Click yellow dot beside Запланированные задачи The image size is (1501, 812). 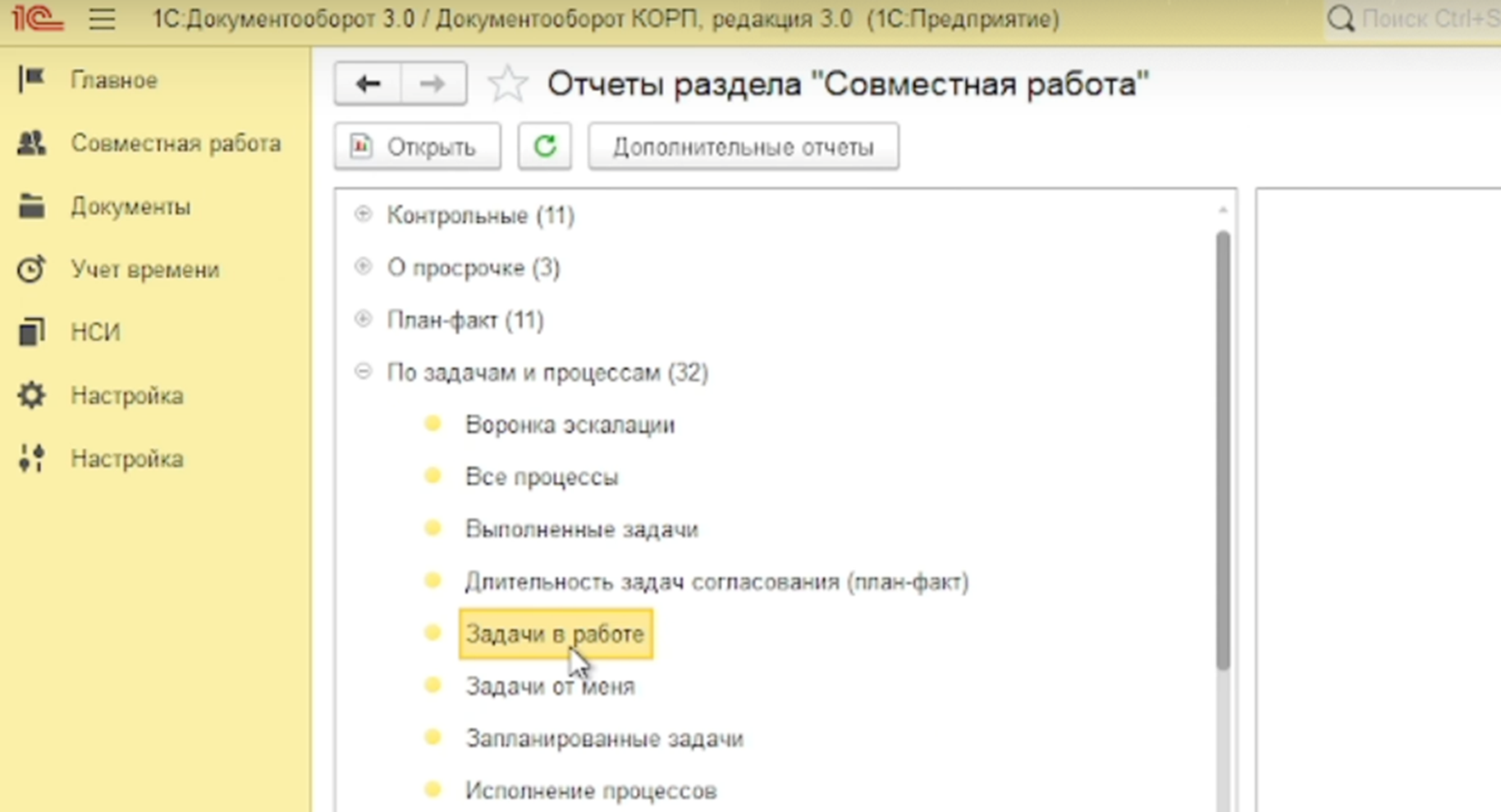click(x=432, y=737)
